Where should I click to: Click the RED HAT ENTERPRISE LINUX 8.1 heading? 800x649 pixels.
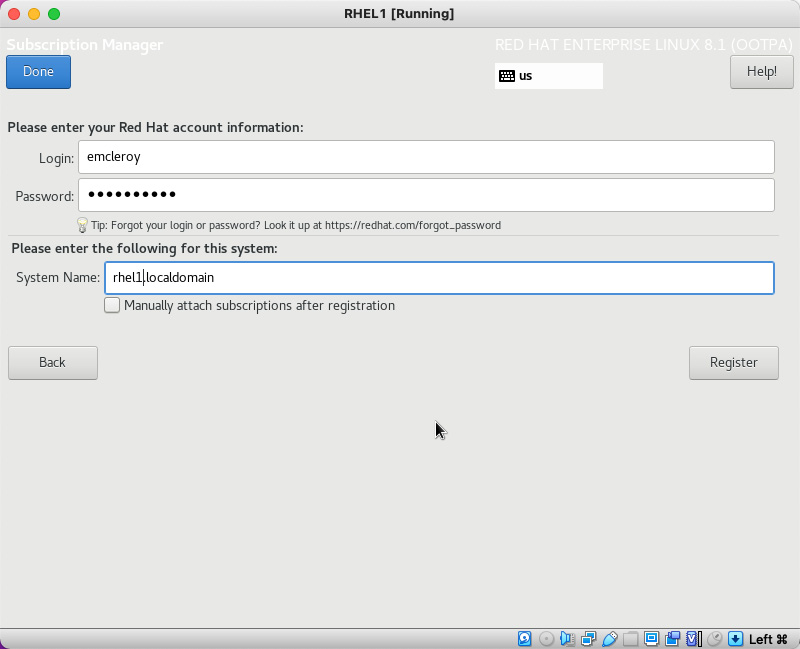(643, 45)
